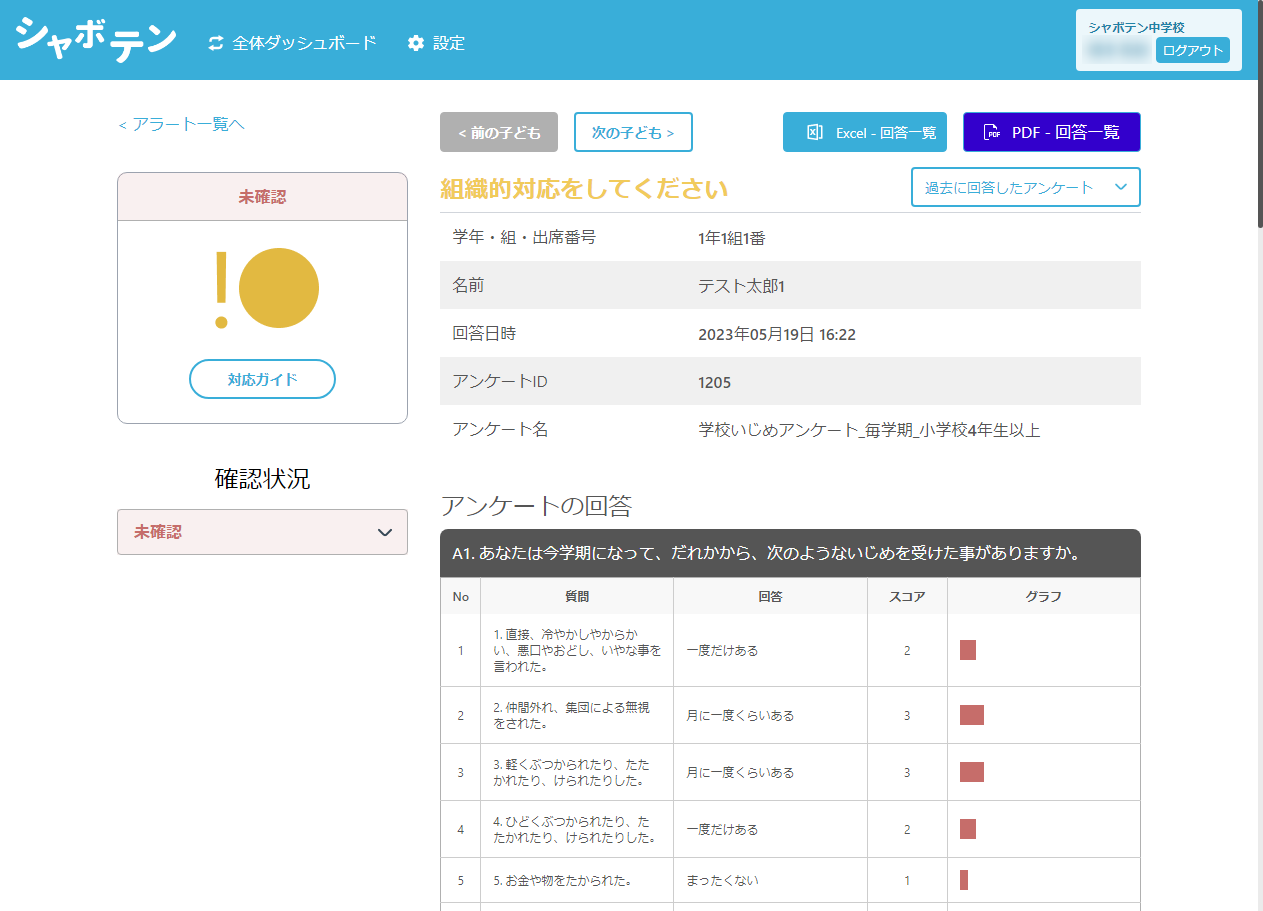Click the A1 question header bar

tap(790, 553)
